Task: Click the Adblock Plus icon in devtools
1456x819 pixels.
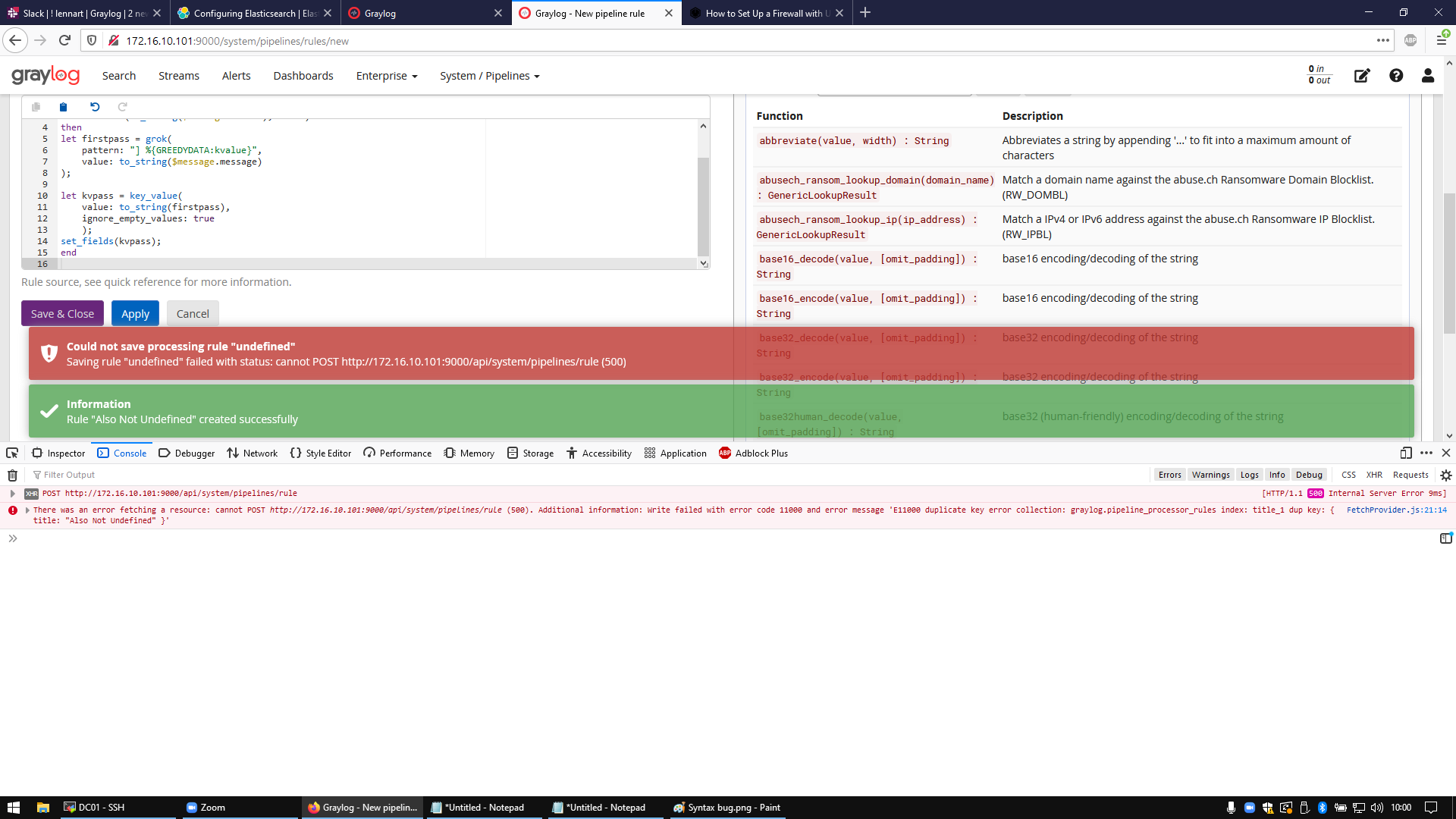Action: (724, 453)
